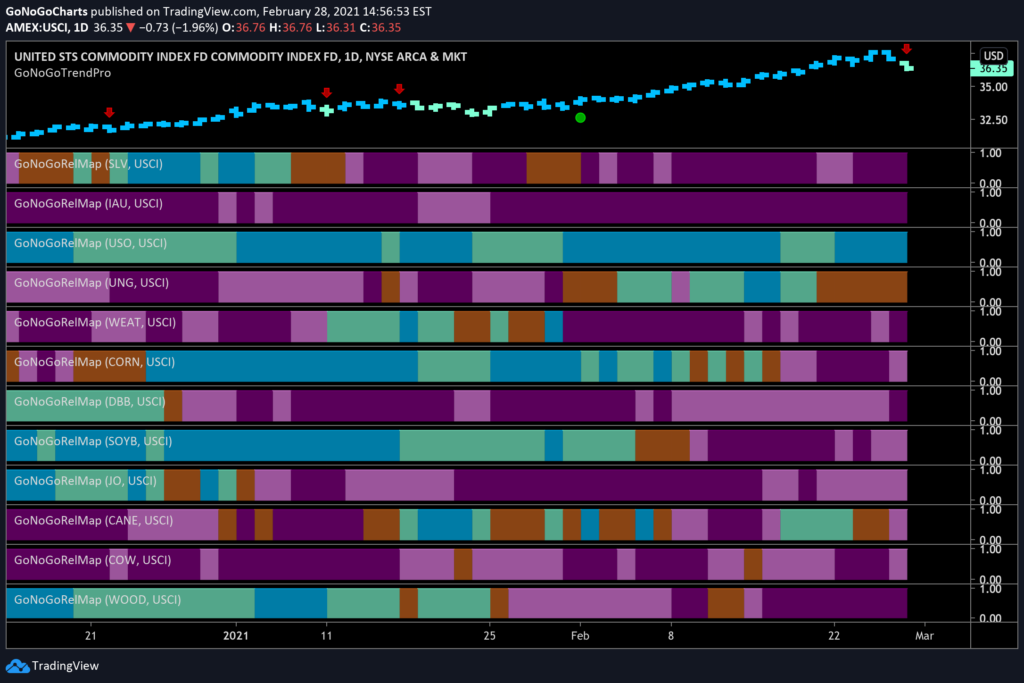The width and height of the screenshot is (1024, 683).
Task: Select GoNoGoRelMap (CANE, USCI) label
Action: coord(93,520)
